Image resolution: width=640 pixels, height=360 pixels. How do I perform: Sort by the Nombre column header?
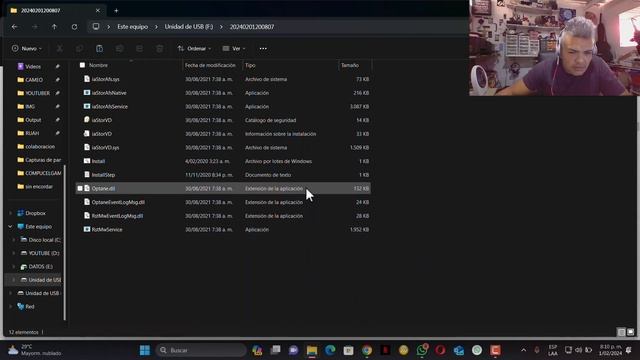(x=98, y=65)
